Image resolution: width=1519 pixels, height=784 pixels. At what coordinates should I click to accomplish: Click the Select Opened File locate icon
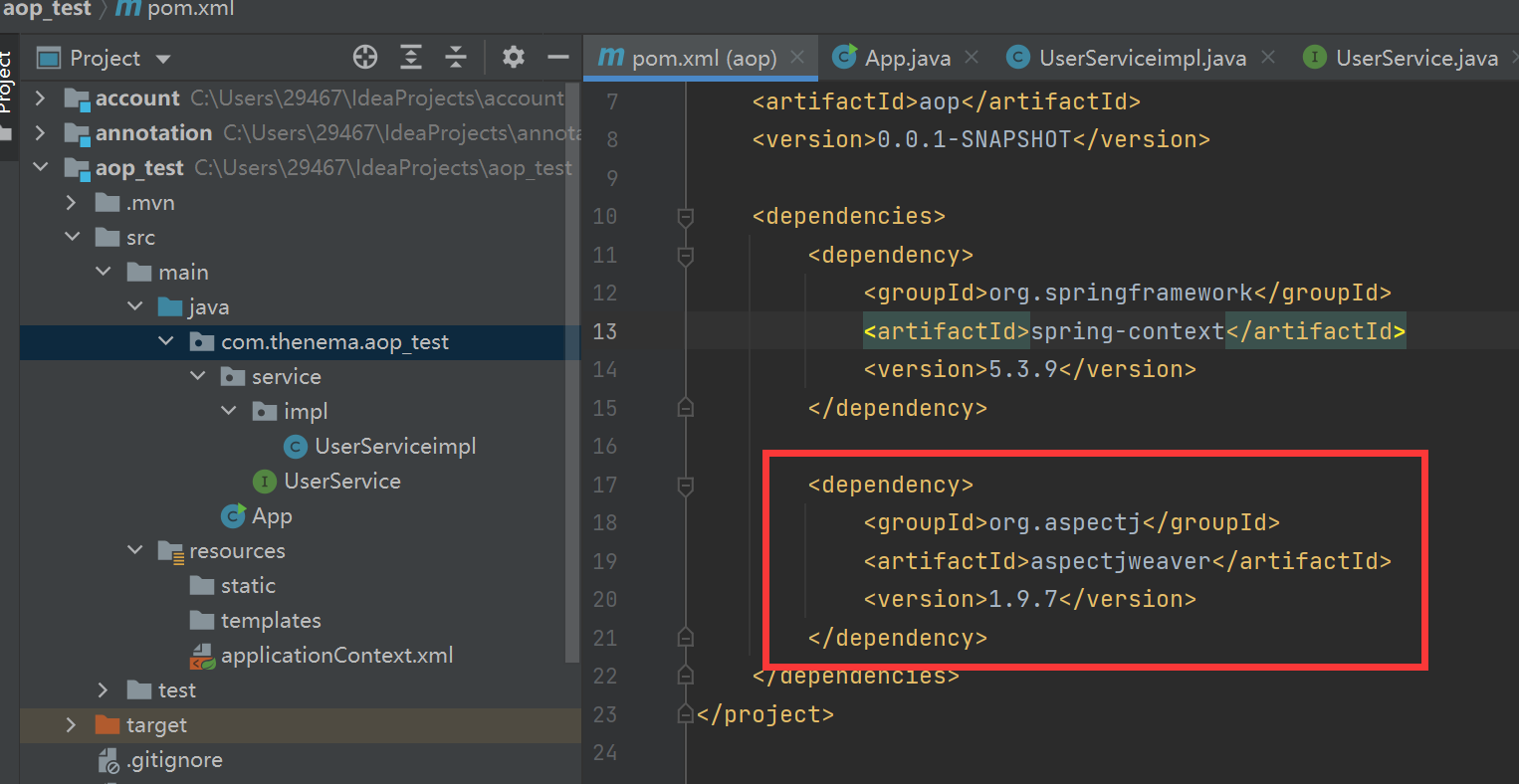pyautogui.click(x=365, y=58)
